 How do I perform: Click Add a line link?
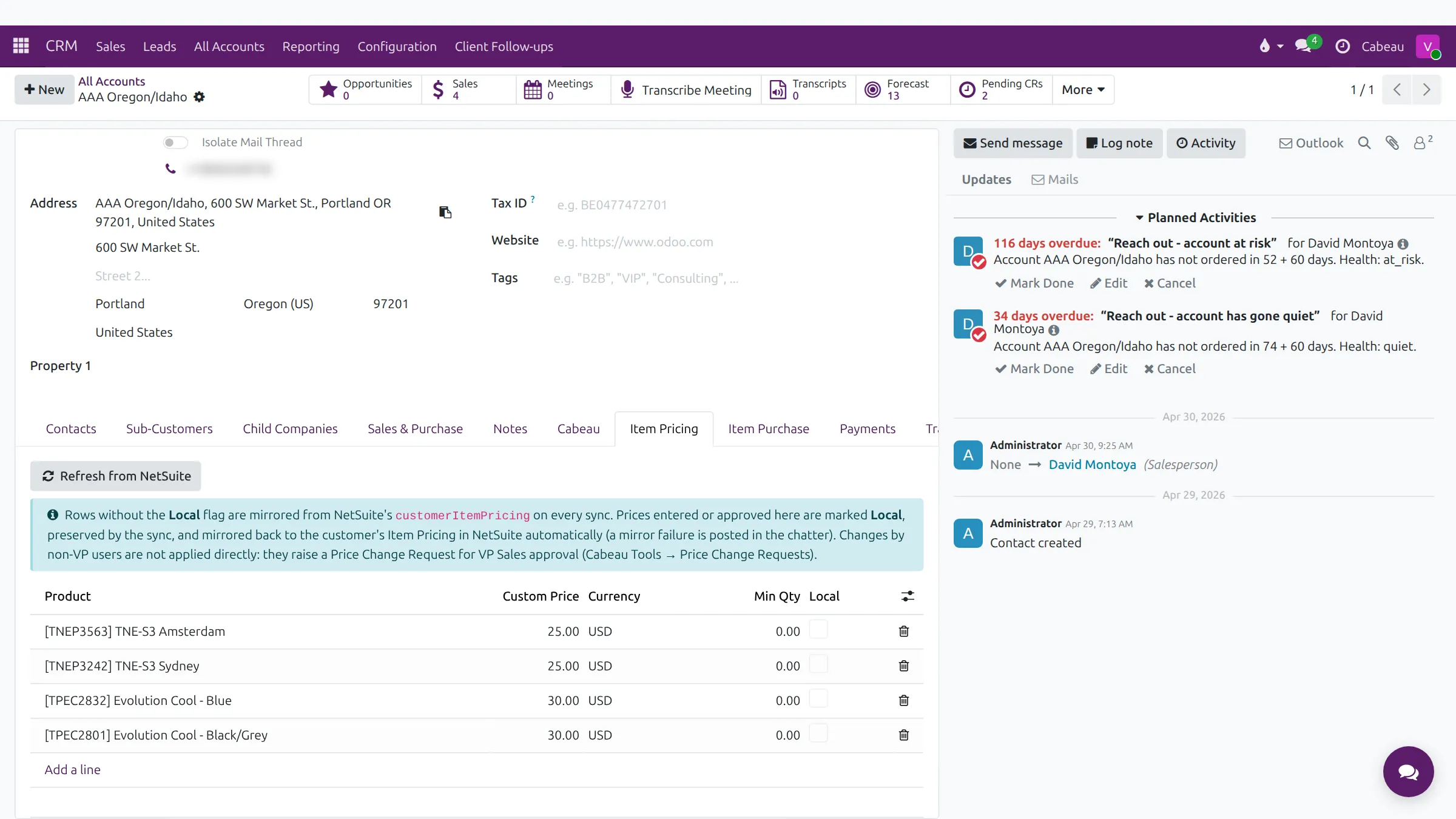[73, 770]
